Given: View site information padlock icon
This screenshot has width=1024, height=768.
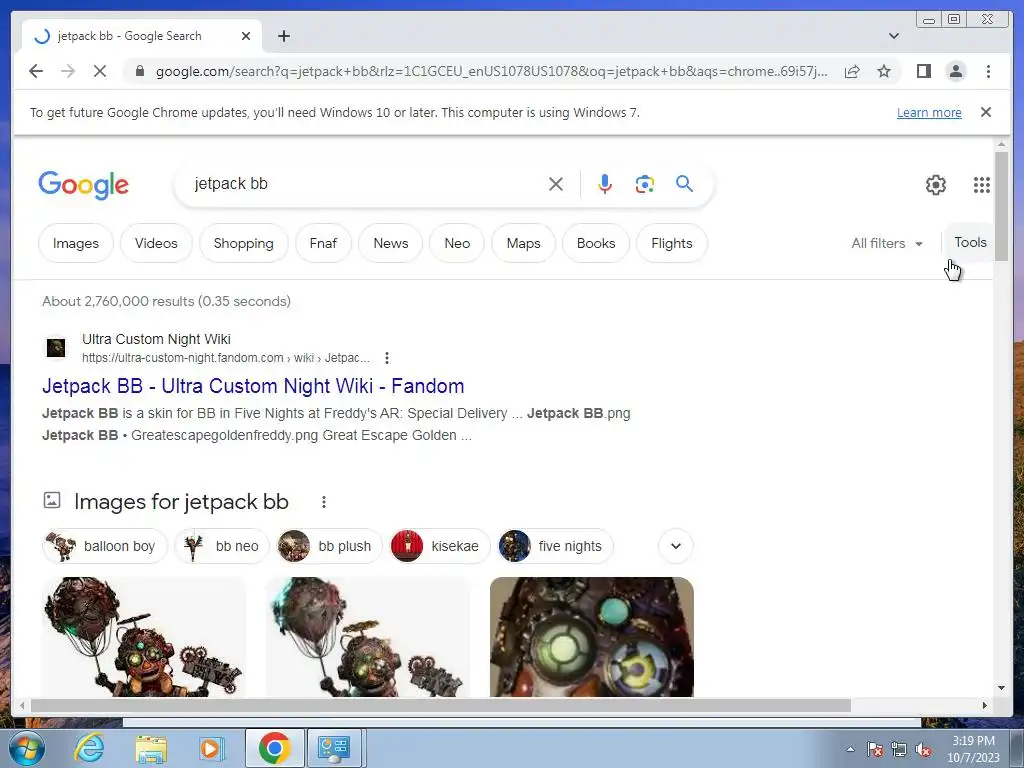Looking at the screenshot, I should pos(139,71).
